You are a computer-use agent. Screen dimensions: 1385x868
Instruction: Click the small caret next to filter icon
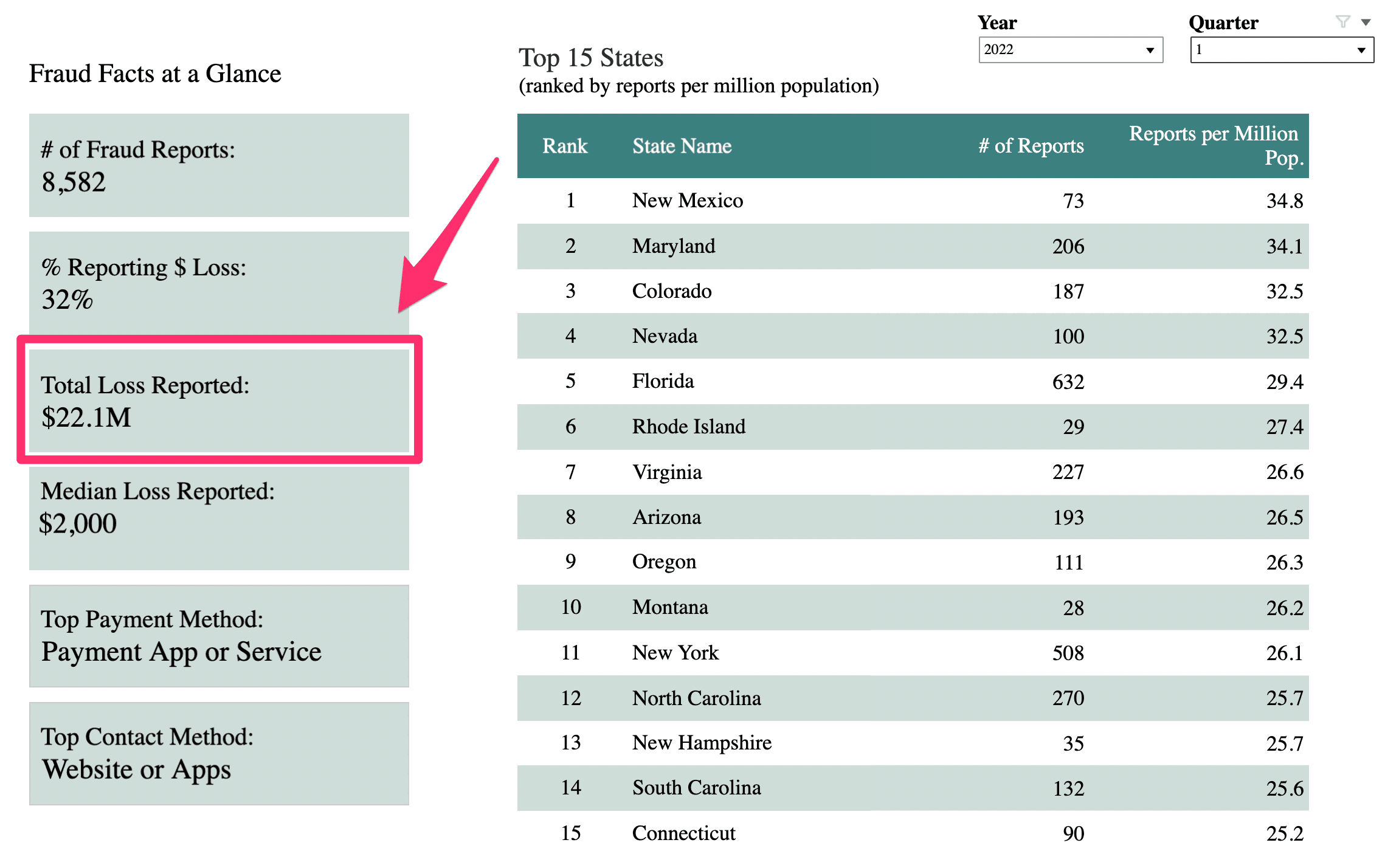[x=1366, y=22]
